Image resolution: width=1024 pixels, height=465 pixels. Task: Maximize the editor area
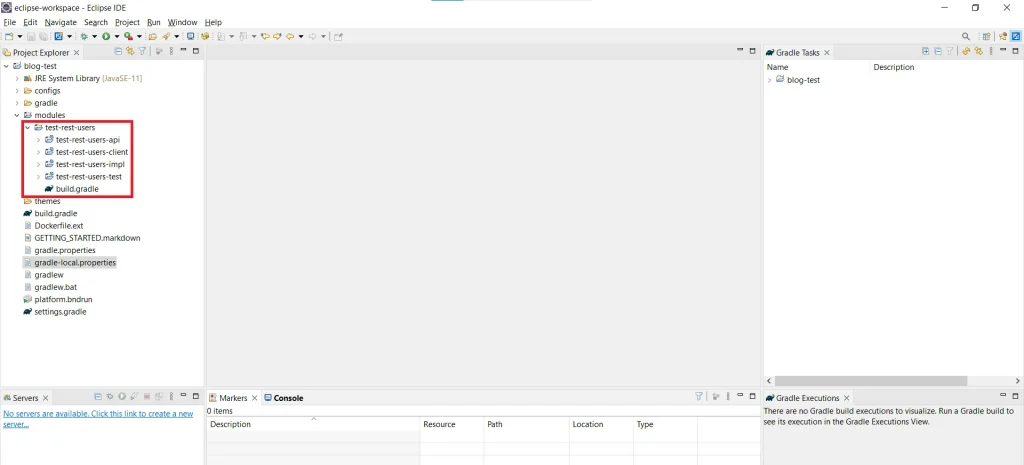[x=752, y=51]
